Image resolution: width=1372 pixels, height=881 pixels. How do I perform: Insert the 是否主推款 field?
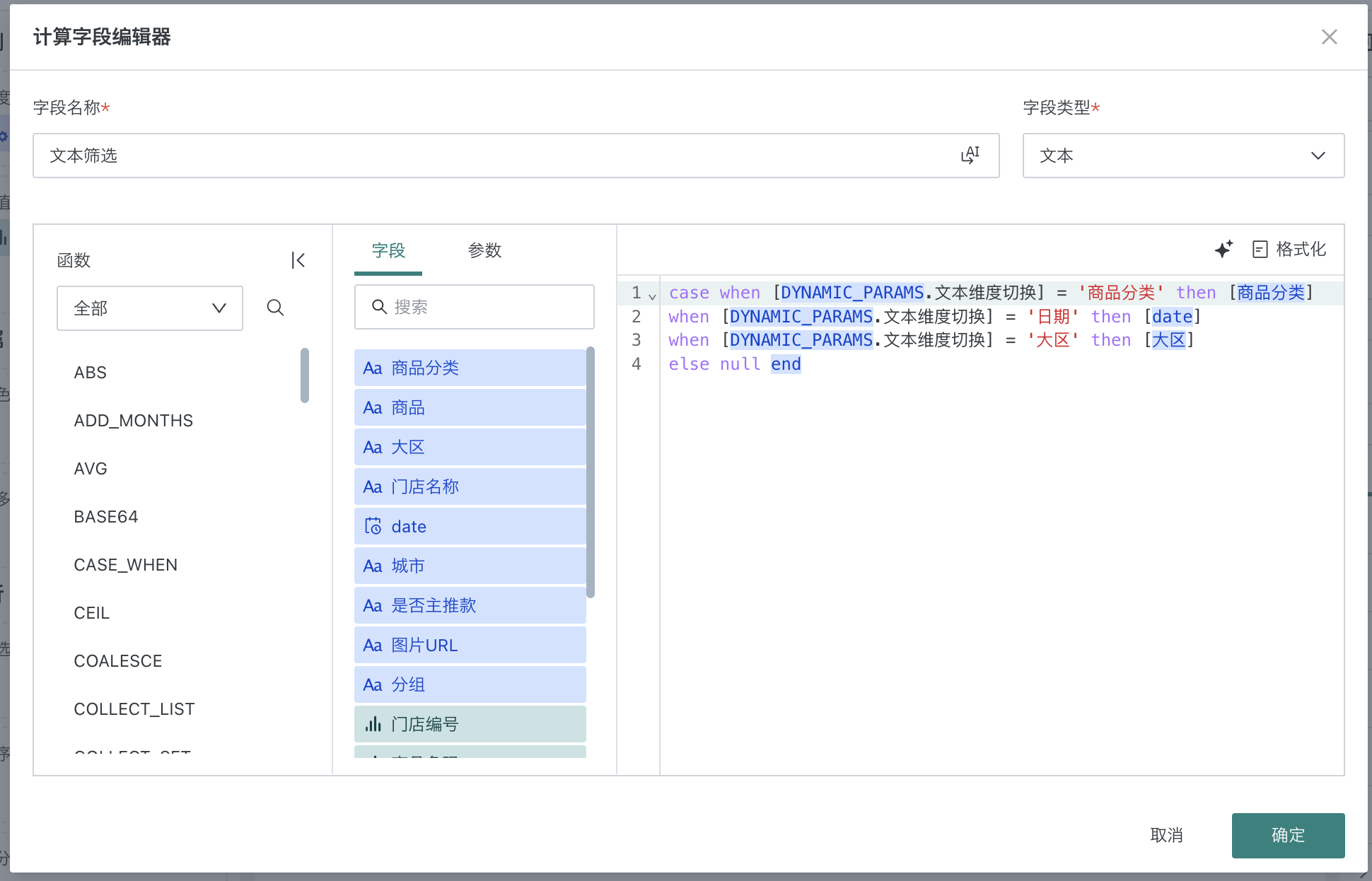coord(470,605)
